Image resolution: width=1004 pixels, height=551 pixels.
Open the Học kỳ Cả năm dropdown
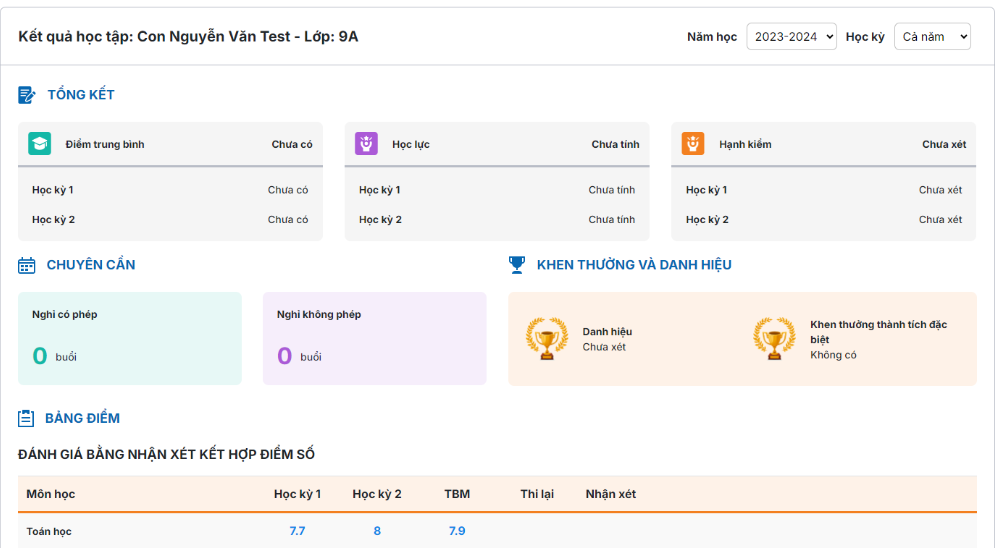(931, 37)
